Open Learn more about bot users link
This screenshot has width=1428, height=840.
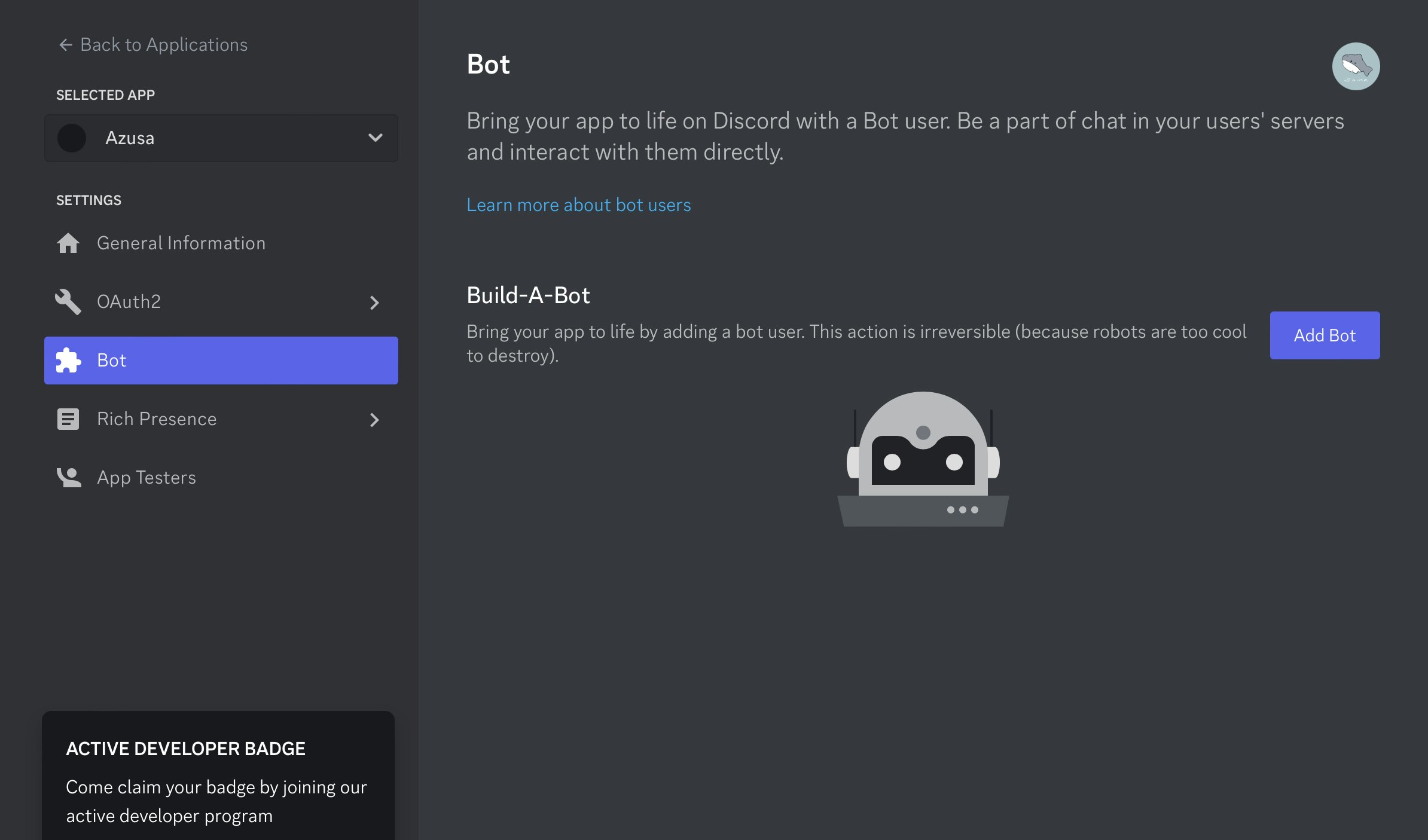pyautogui.click(x=578, y=205)
